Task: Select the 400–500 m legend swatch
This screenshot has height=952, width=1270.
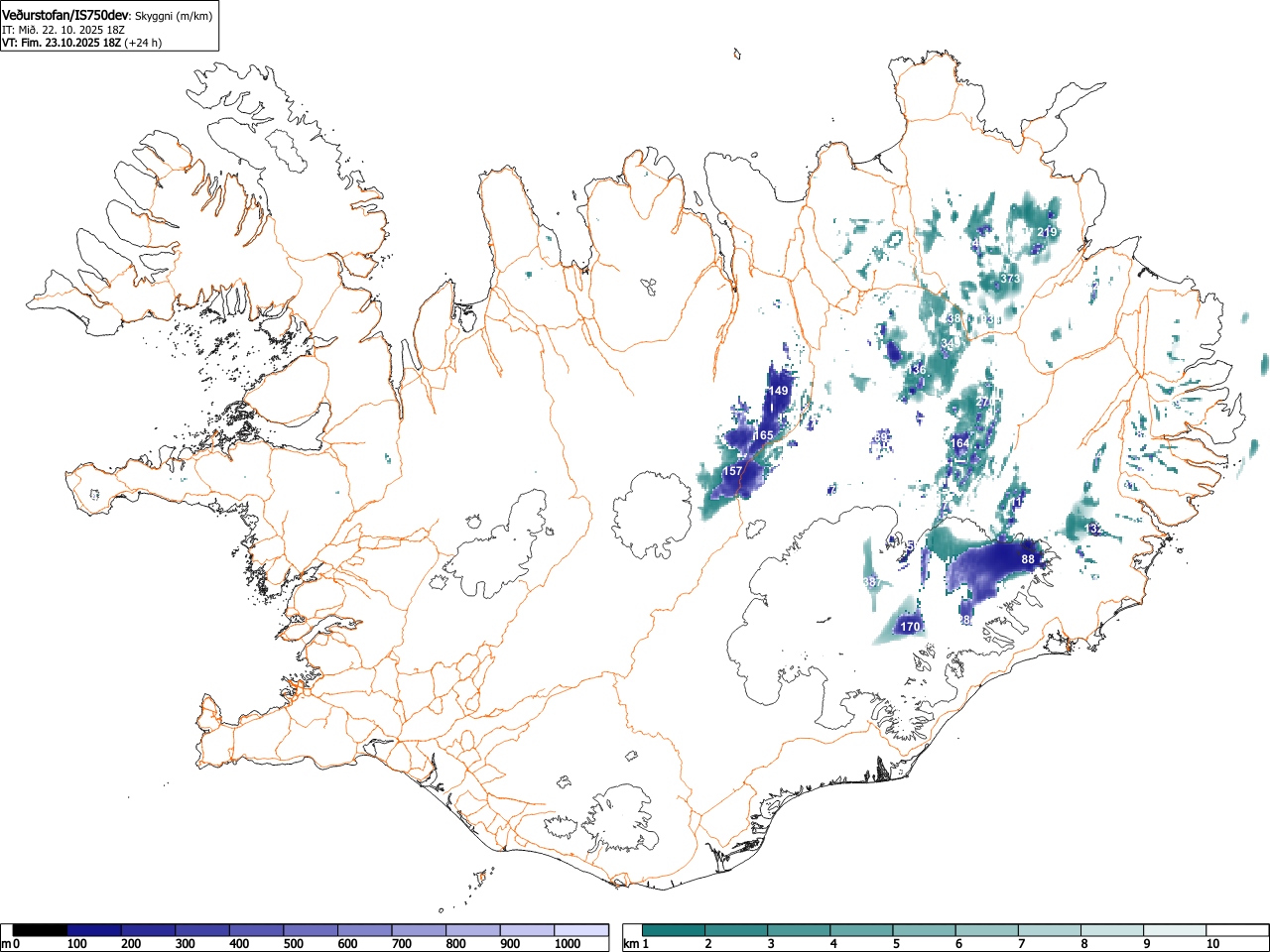Action: 257,930
